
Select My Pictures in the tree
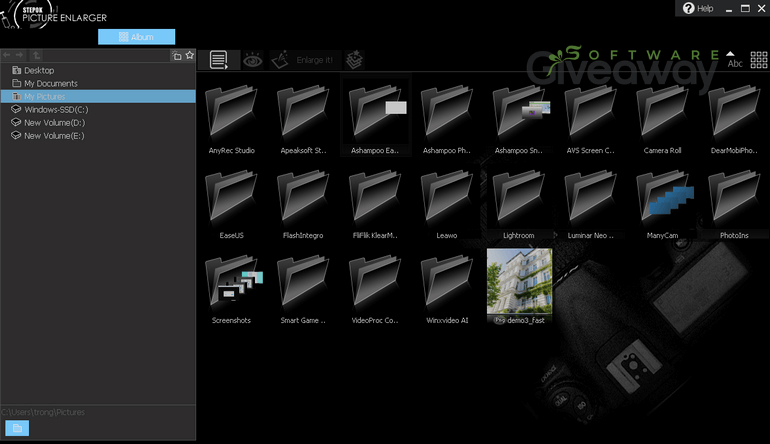click(98, 96)
